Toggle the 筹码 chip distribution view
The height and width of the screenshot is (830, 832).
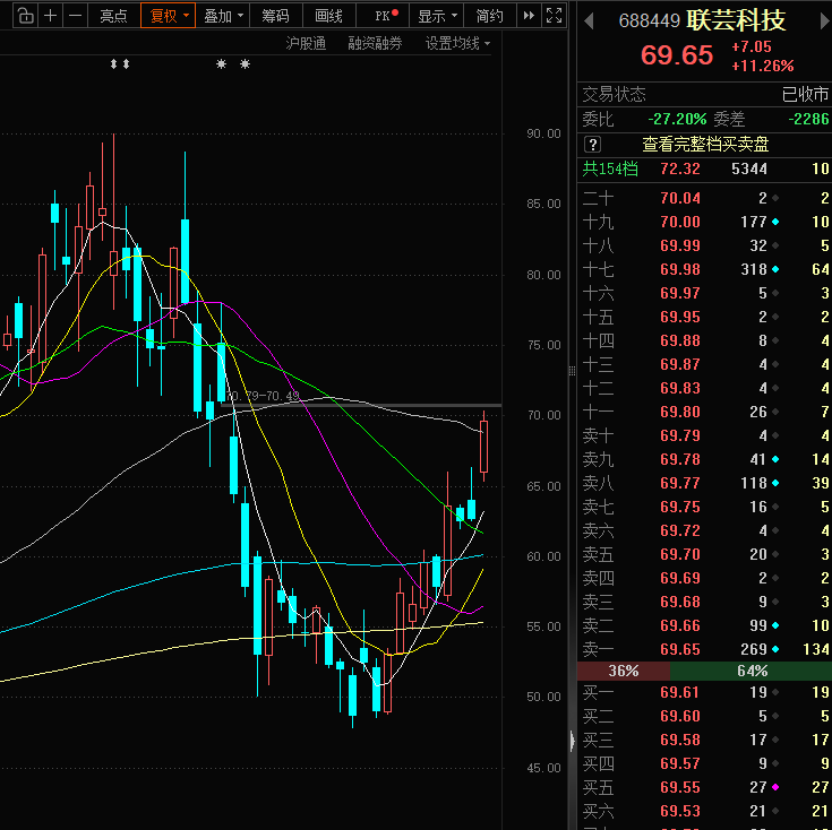[x=275, y=16]
